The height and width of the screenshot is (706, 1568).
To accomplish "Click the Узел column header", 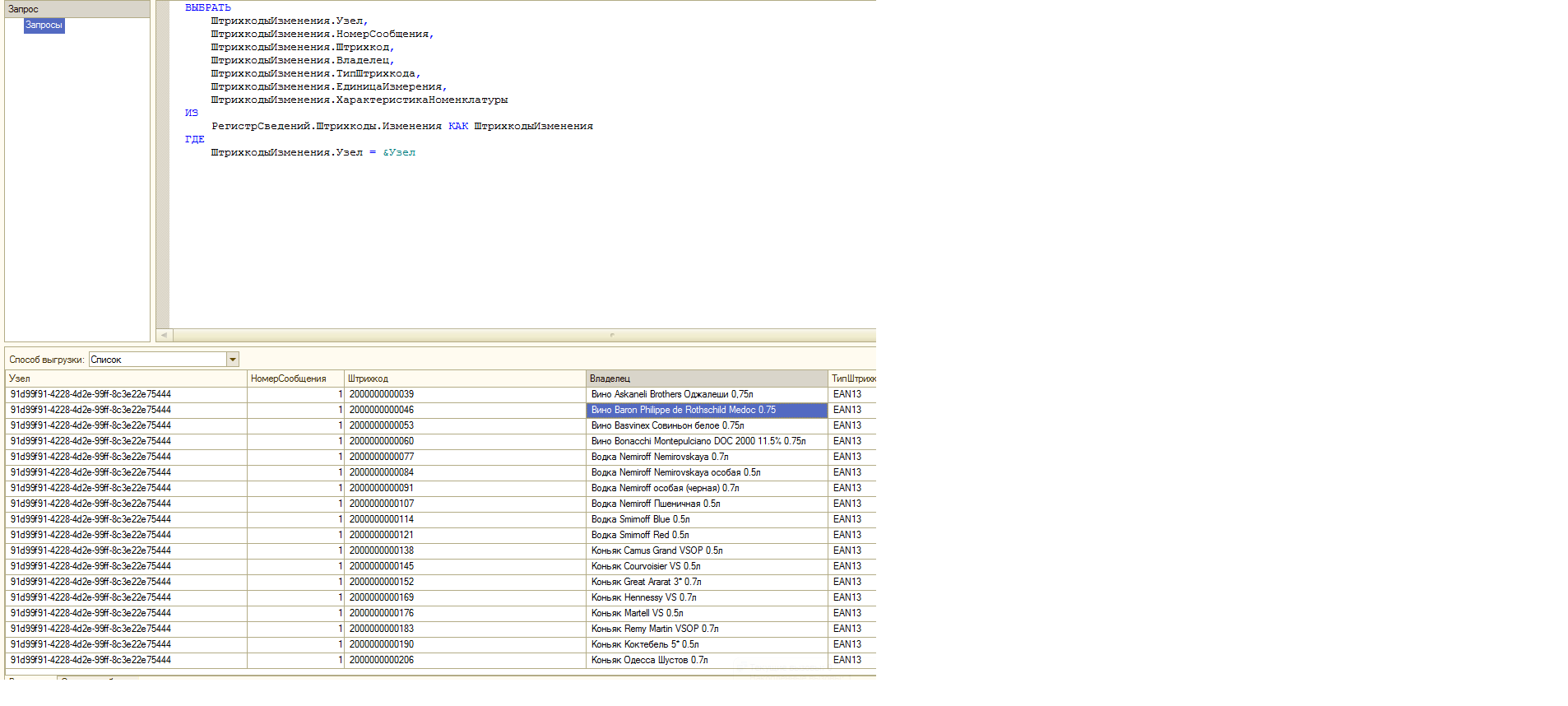I will tap(127, 379).
